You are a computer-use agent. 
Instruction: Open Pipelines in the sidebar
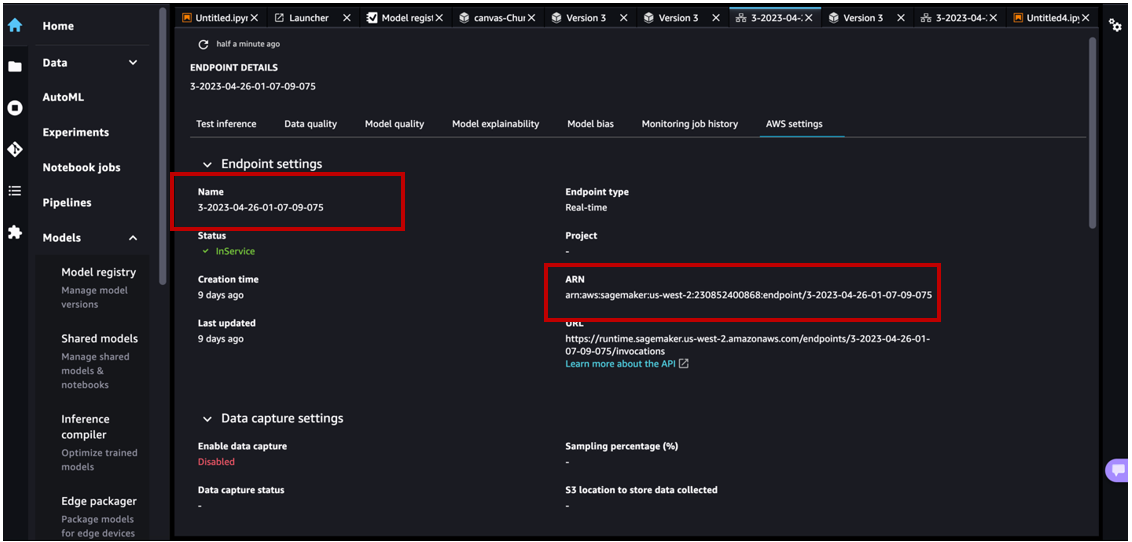click(x=67, y=203)
